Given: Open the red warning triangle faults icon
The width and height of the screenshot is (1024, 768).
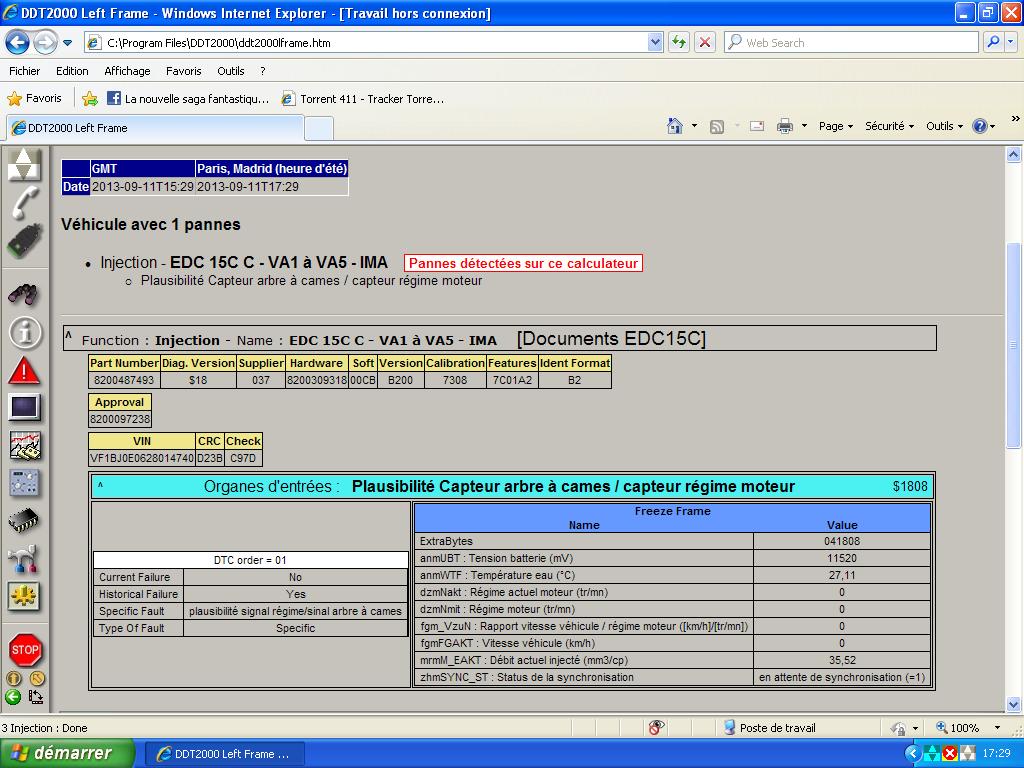Looking at the screenshot, I should (24, 370).
